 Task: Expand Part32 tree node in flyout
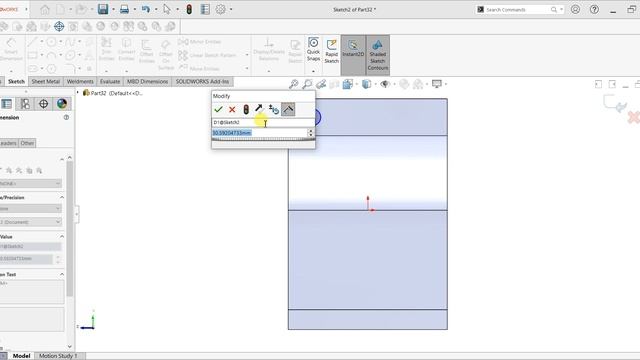pos(78,93)
